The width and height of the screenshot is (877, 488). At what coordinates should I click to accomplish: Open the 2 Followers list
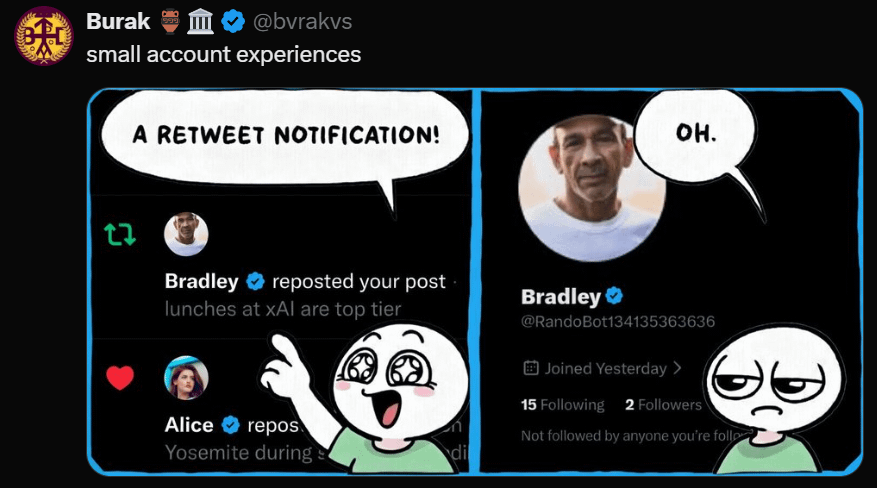[663, 405]
